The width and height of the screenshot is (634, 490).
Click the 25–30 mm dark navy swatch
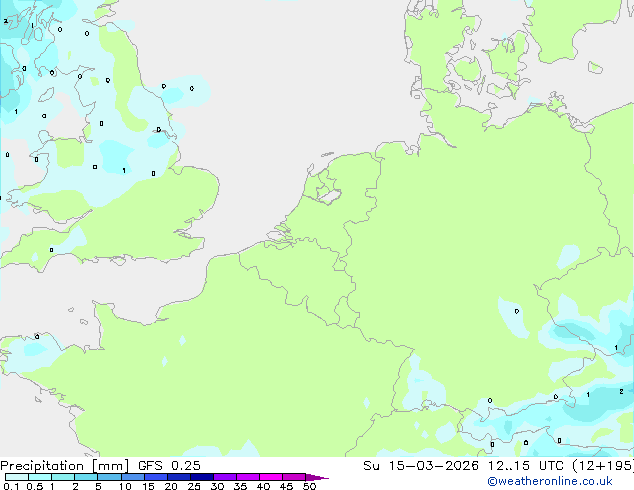pyautogui.click(x=201, y=477)
